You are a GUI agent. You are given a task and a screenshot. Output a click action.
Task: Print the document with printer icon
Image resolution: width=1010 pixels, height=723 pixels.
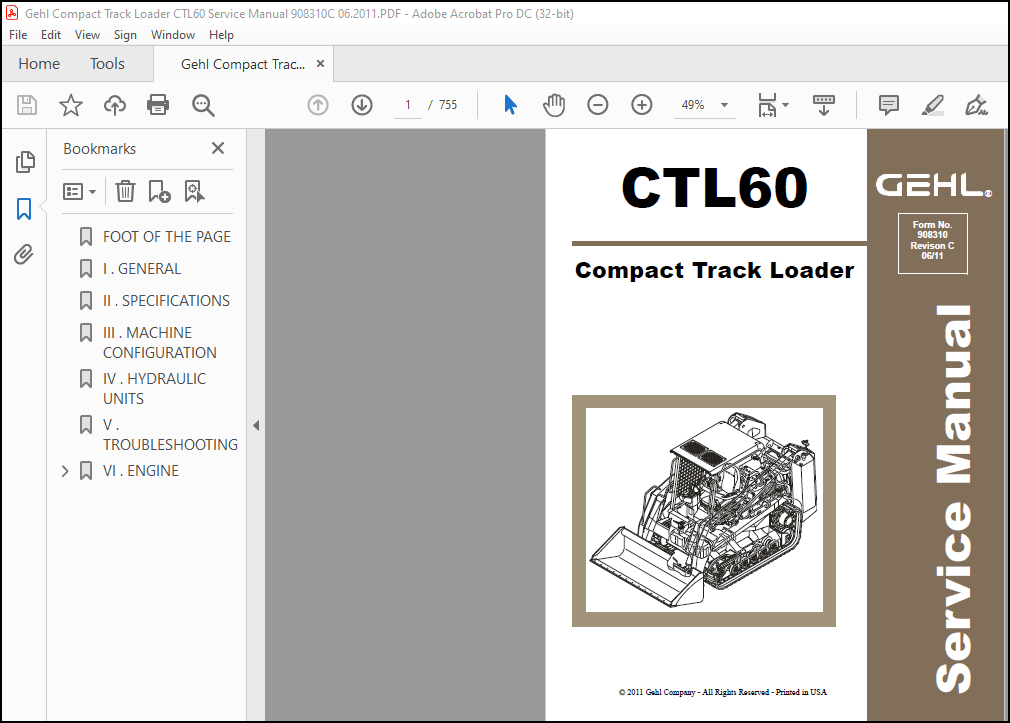(x=158, y=105)
